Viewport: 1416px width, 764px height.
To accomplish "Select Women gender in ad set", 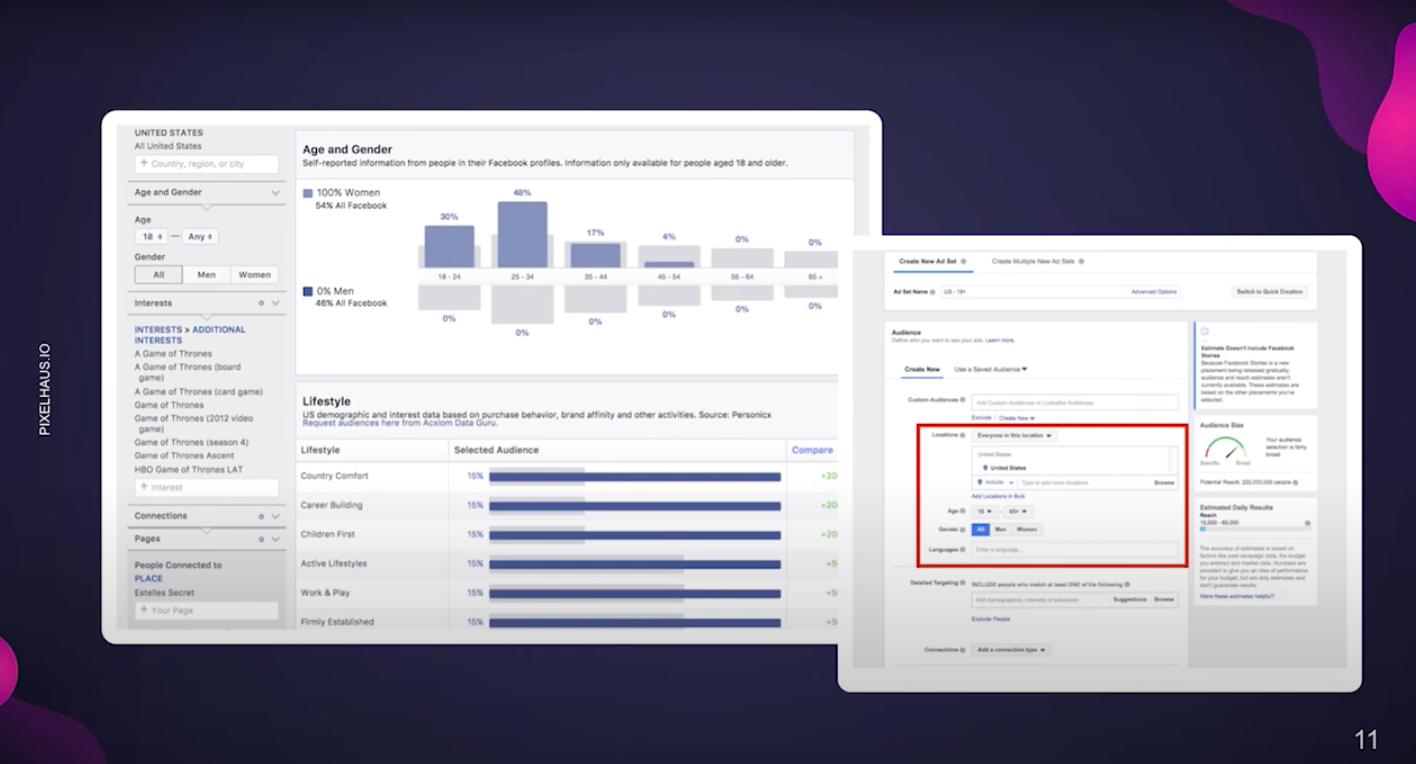I will [1026, 530].
